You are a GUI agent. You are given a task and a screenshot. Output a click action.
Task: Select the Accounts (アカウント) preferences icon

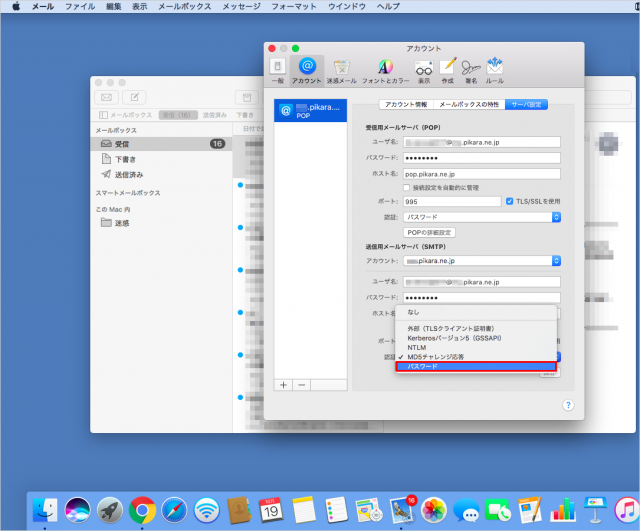pyautogui.click(x=307, y=70)
